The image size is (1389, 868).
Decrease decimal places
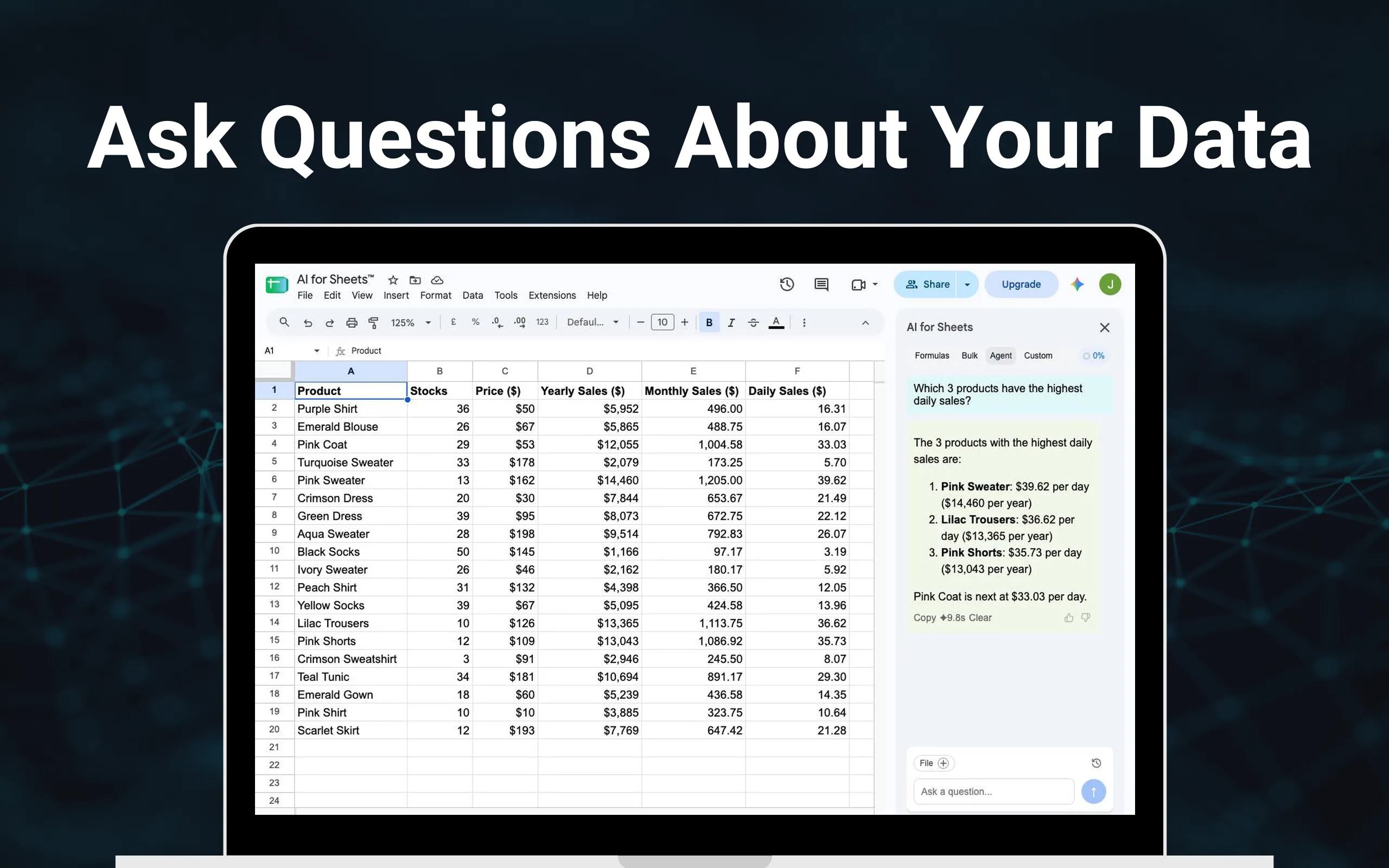(498, 323)
